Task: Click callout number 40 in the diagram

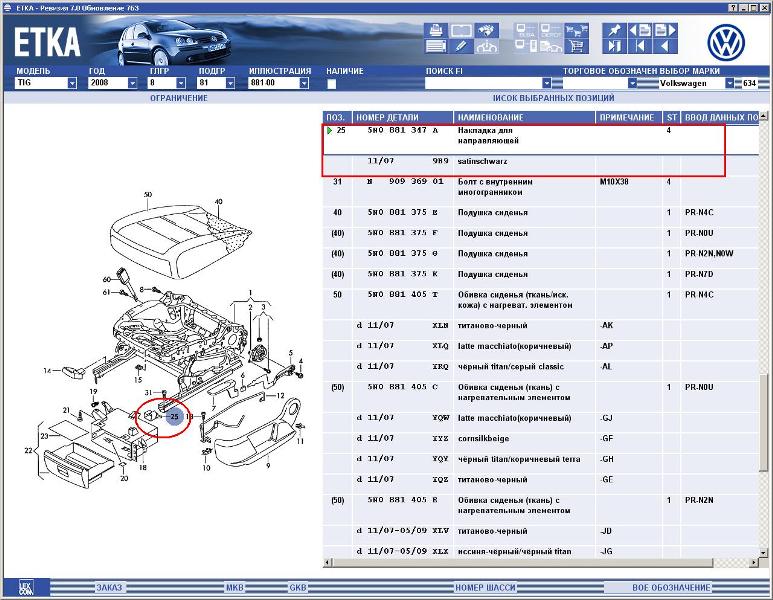Action: click(218, 202)
